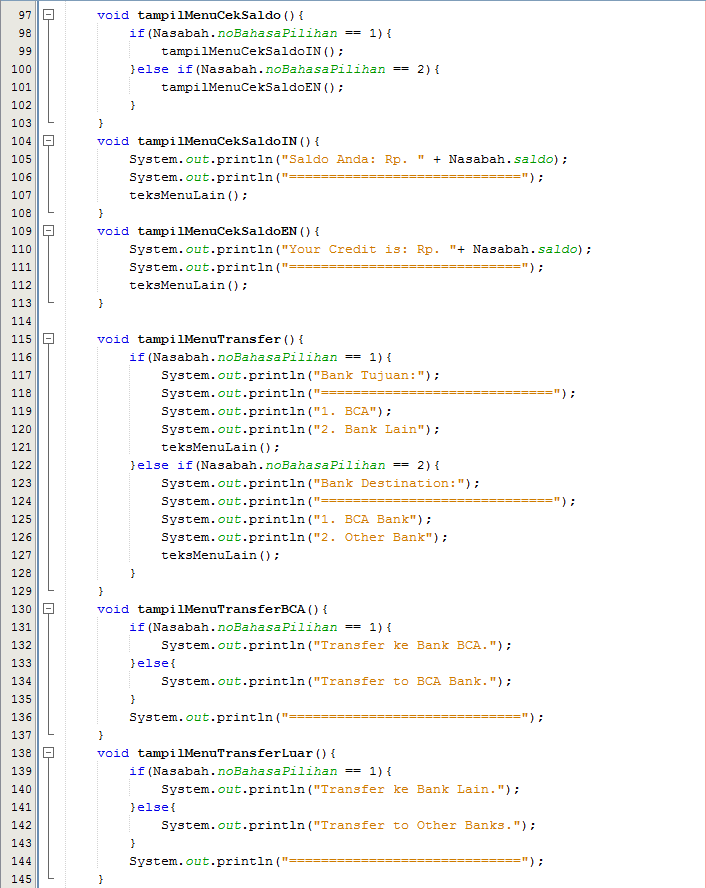Collapse the tampilMenuCekSaldoEN method fold

49,230
